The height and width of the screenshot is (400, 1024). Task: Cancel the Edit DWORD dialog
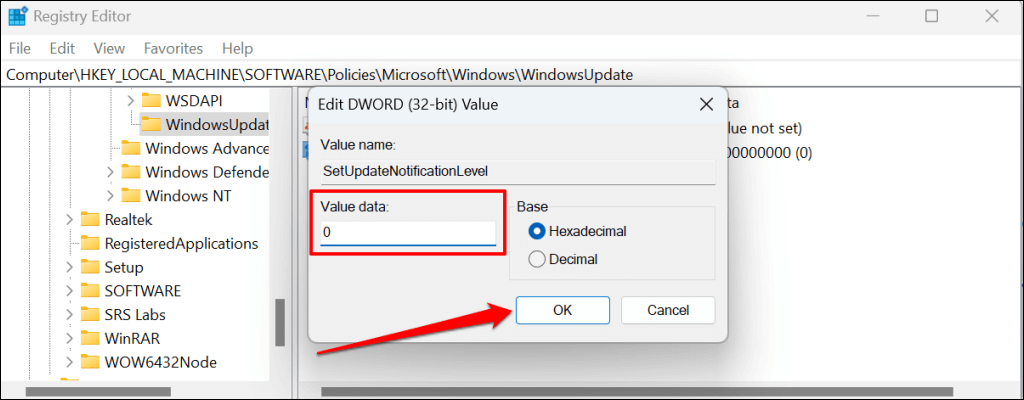(x=668, y=310)
